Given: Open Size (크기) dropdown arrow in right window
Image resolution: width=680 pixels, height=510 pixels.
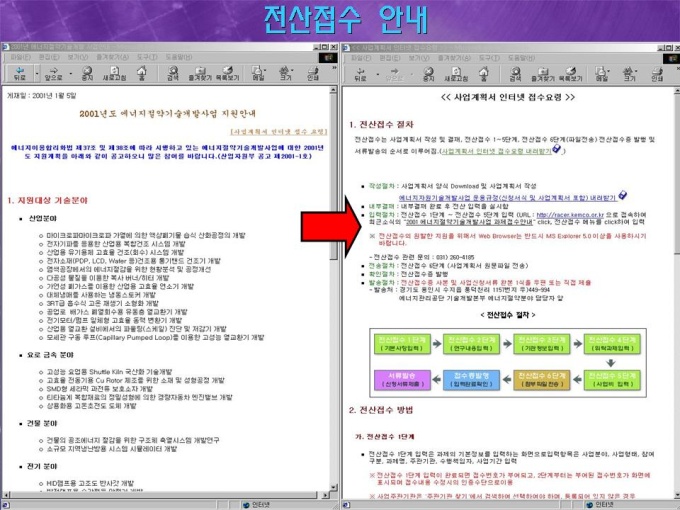Looking at the screenshot, I should coord(635,71).
